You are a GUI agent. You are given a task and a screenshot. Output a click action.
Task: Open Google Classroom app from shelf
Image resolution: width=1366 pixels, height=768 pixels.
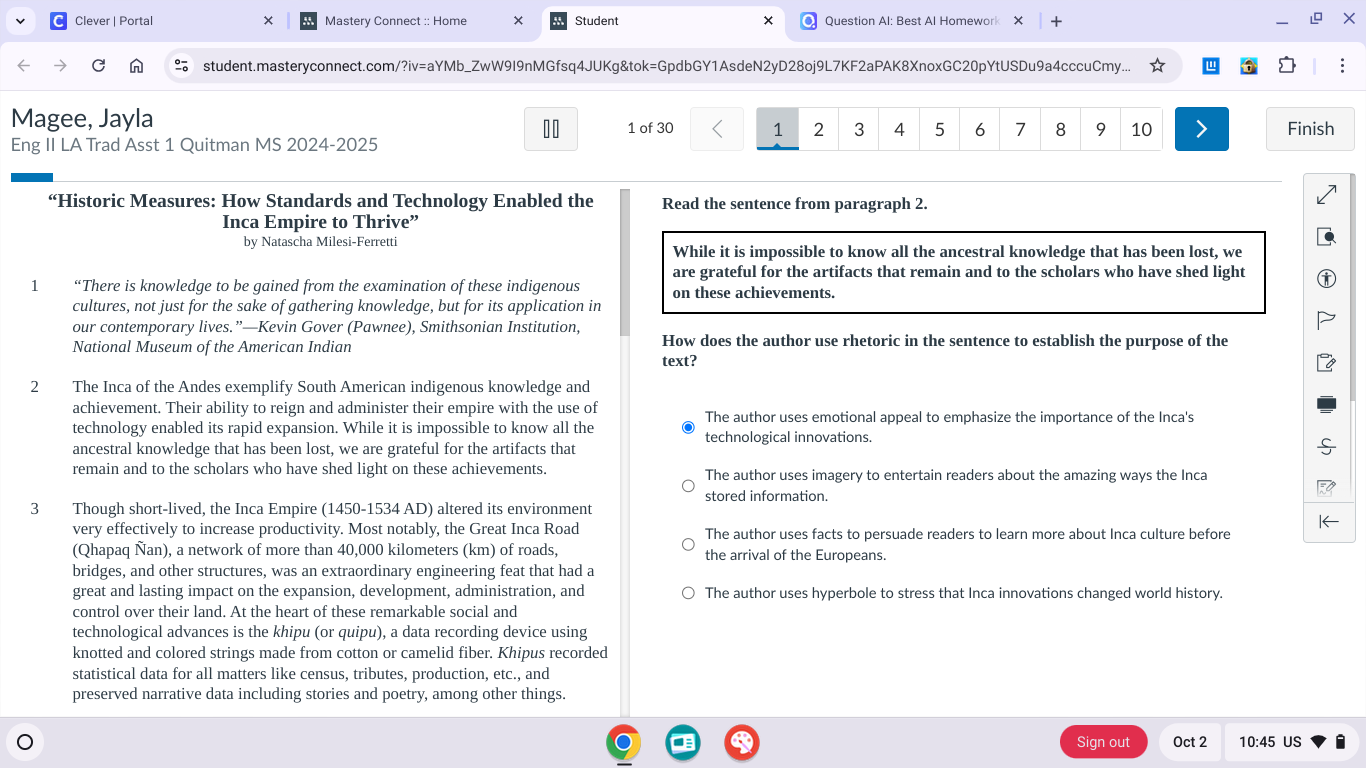[683, 742]
